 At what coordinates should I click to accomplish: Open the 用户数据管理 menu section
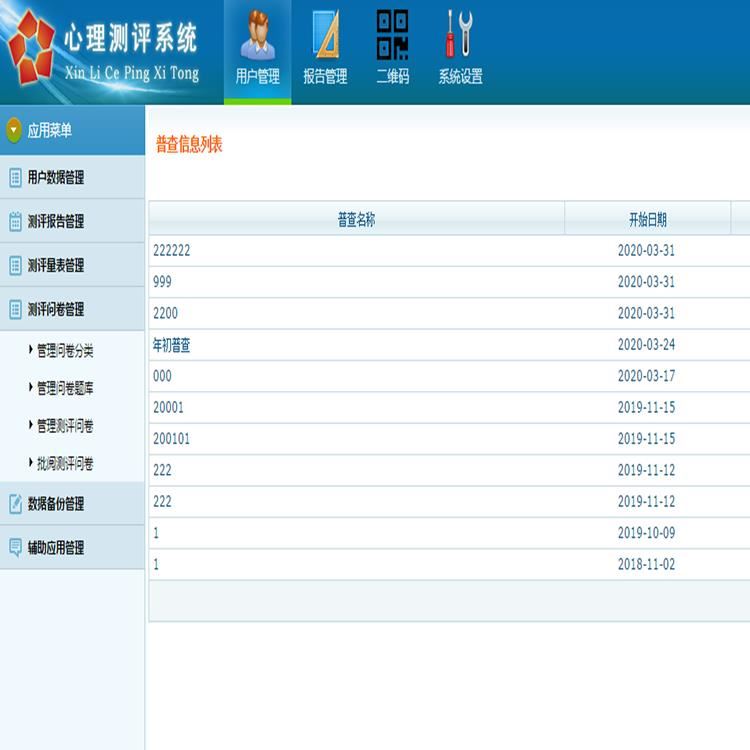(72, 177)
